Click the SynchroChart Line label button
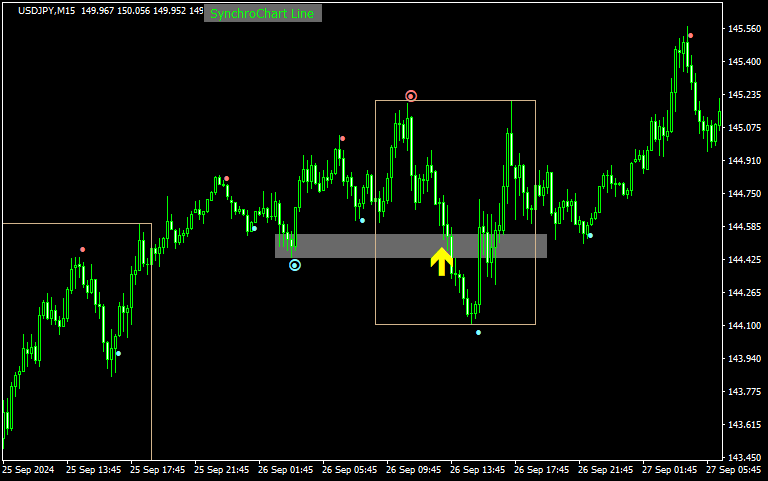Image resolution: width=768 pixels, height=481 pixels. (x=262, y=14)
